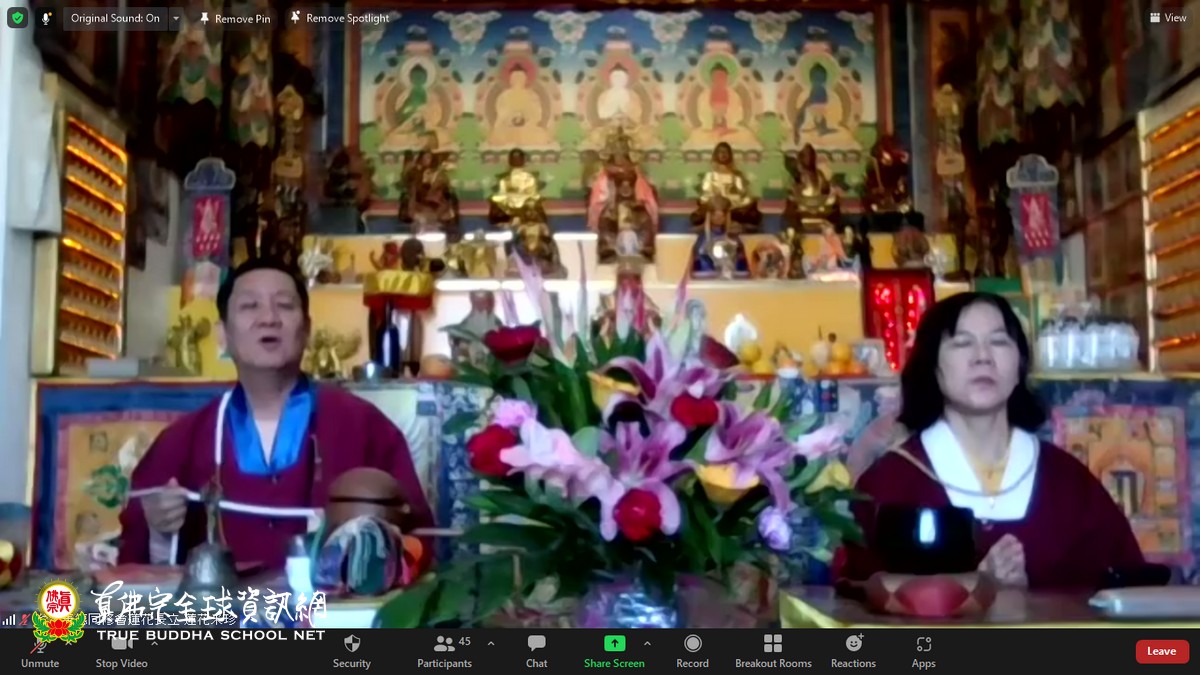The width and height of the screenshot is (1200, 675).
Task: Open the Participants panel
Action: [x=444, y=644]
